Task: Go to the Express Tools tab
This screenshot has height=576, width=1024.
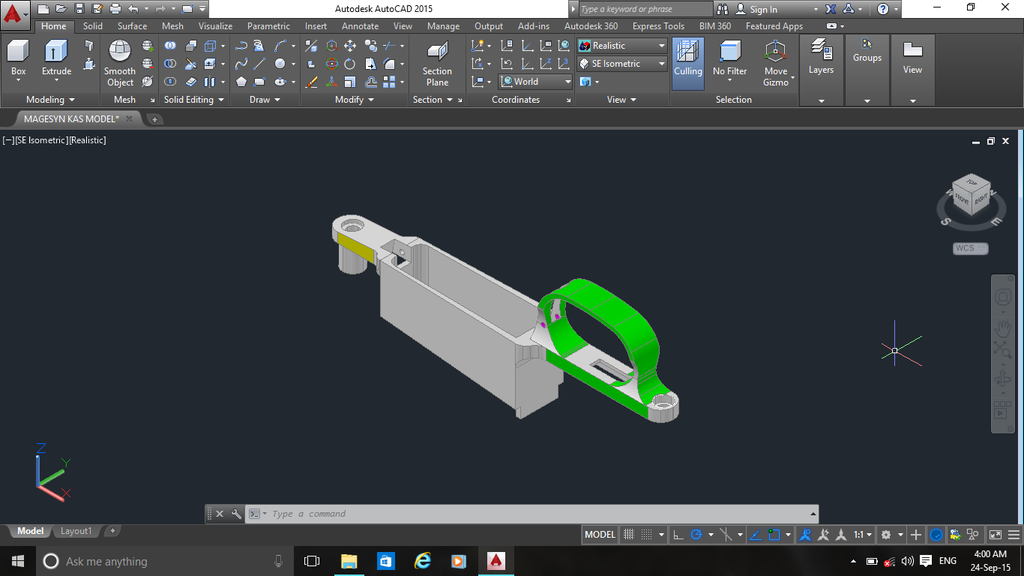Action: point(658,26)
